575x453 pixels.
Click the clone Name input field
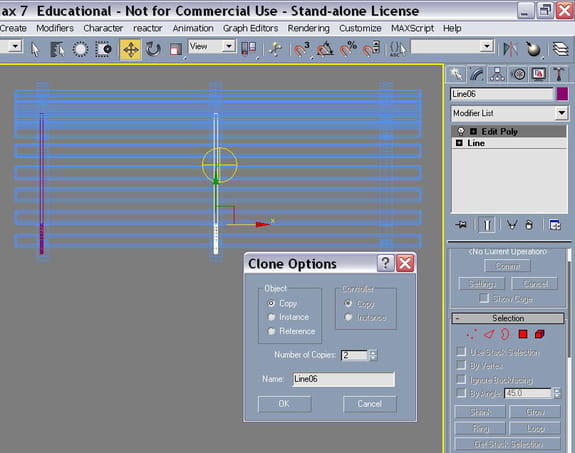pyautogui.click(x=344, y=379)
